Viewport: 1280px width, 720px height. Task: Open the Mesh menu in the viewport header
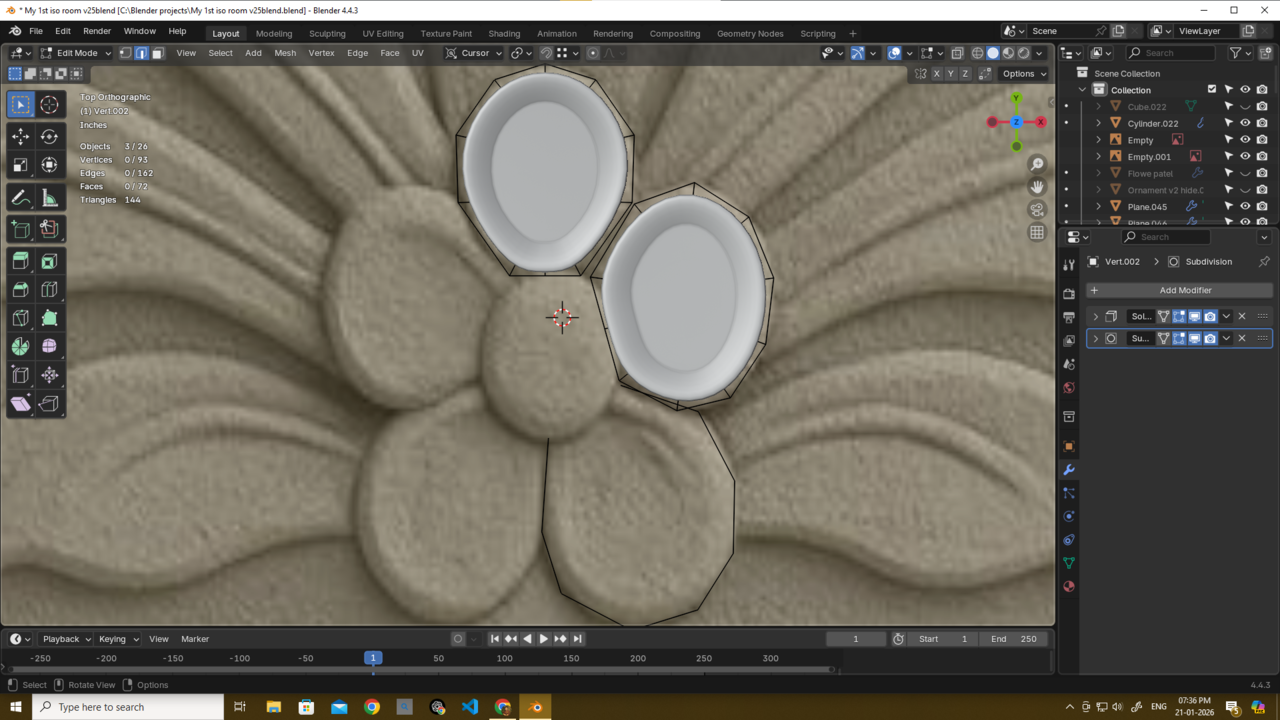(x=285, y=53)
